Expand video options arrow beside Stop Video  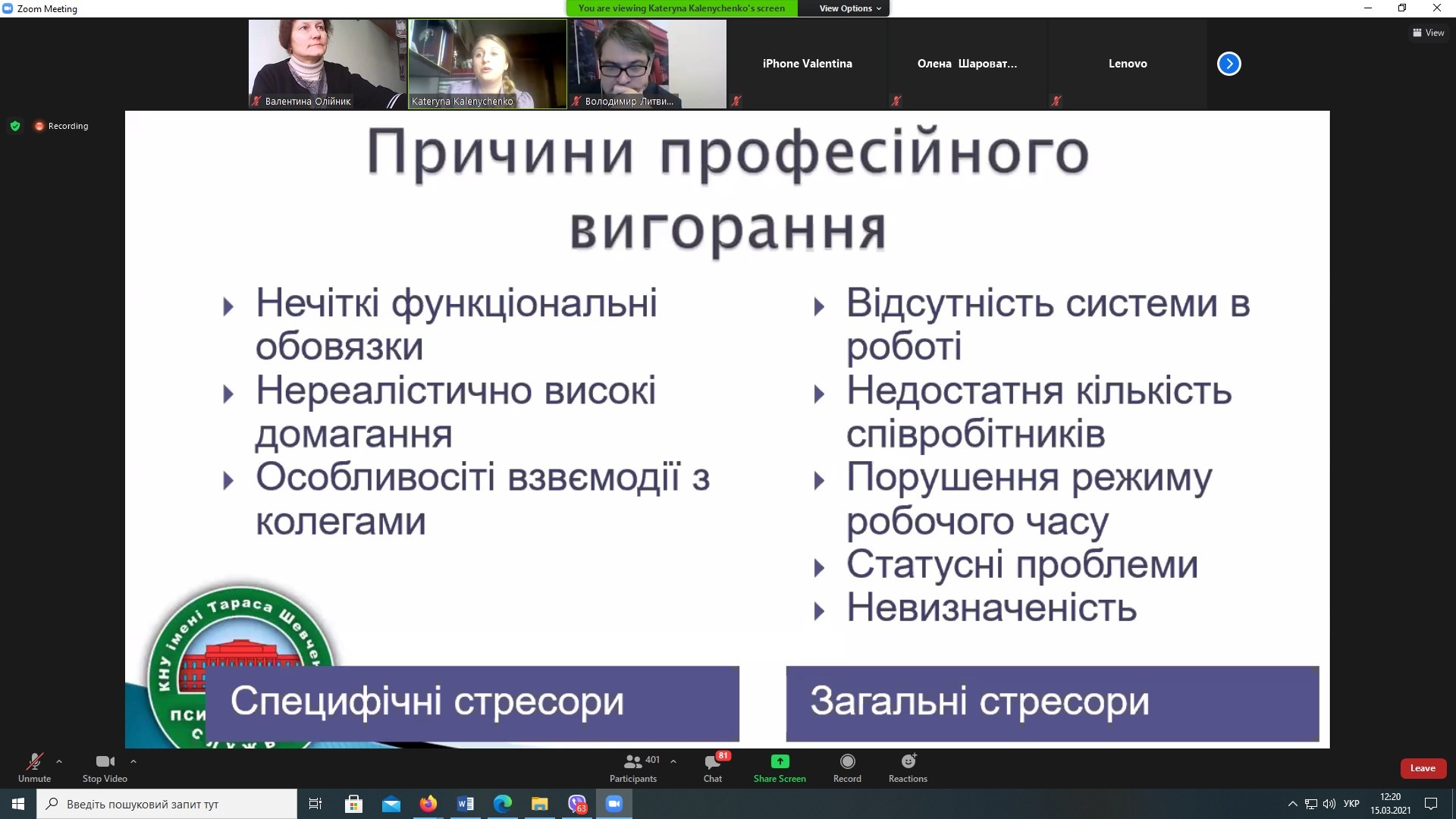[133, 761]
